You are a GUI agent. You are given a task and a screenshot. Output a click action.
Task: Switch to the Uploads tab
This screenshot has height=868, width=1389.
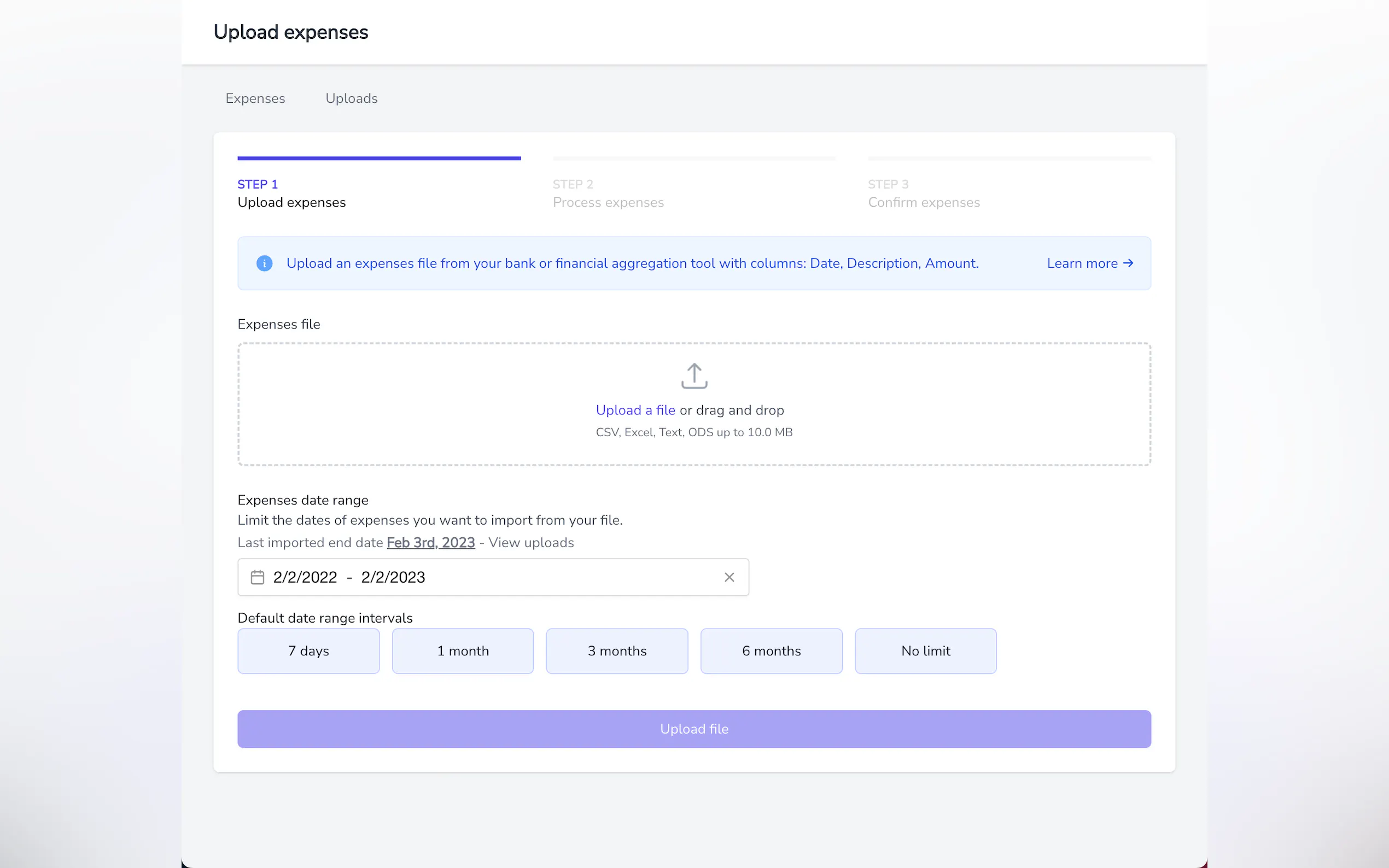tap(352, 98)
